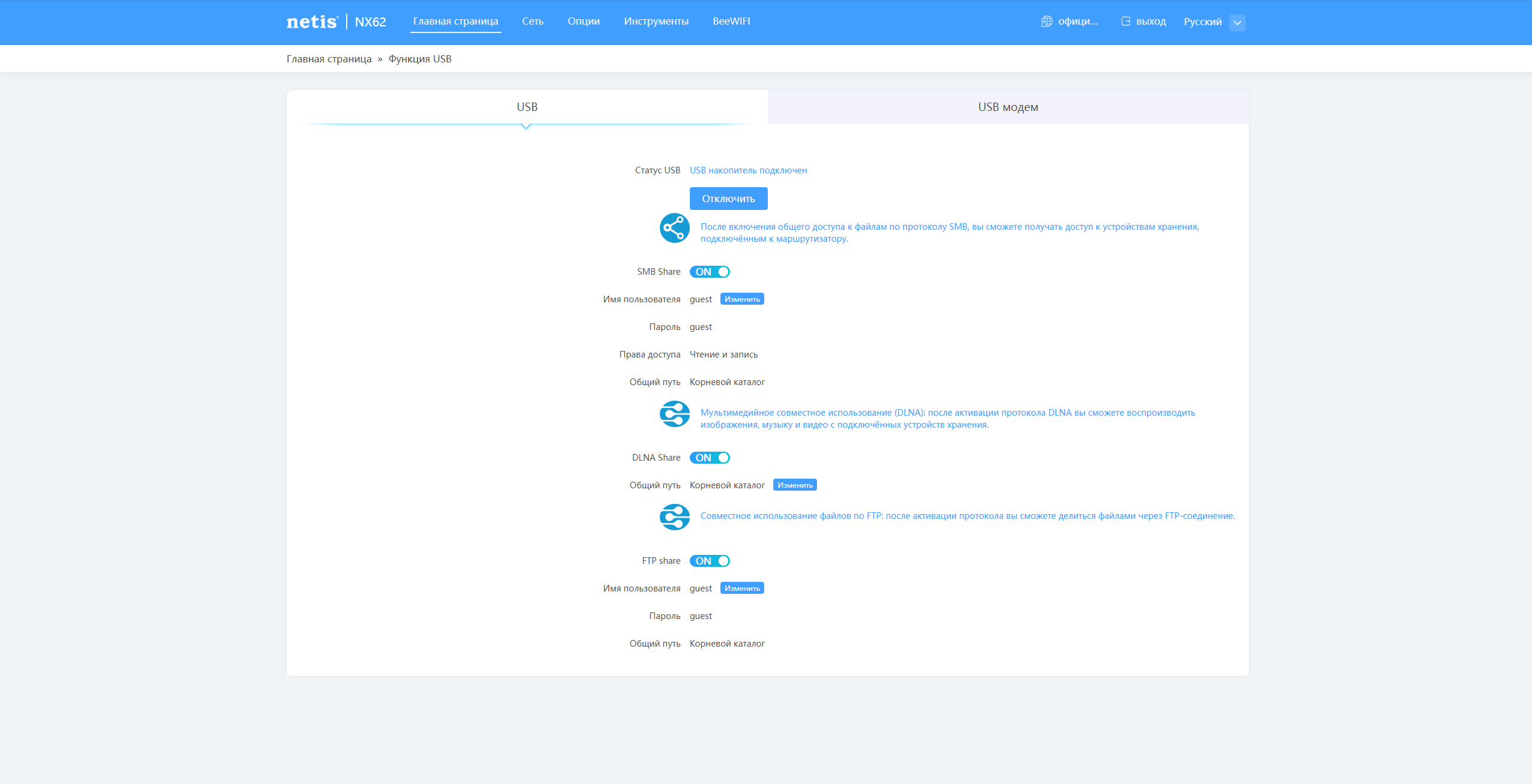Viewport: 1532px width, 784px height.
Task: Open the BeeWIFI menu
Action: click(x=731, y=22)
